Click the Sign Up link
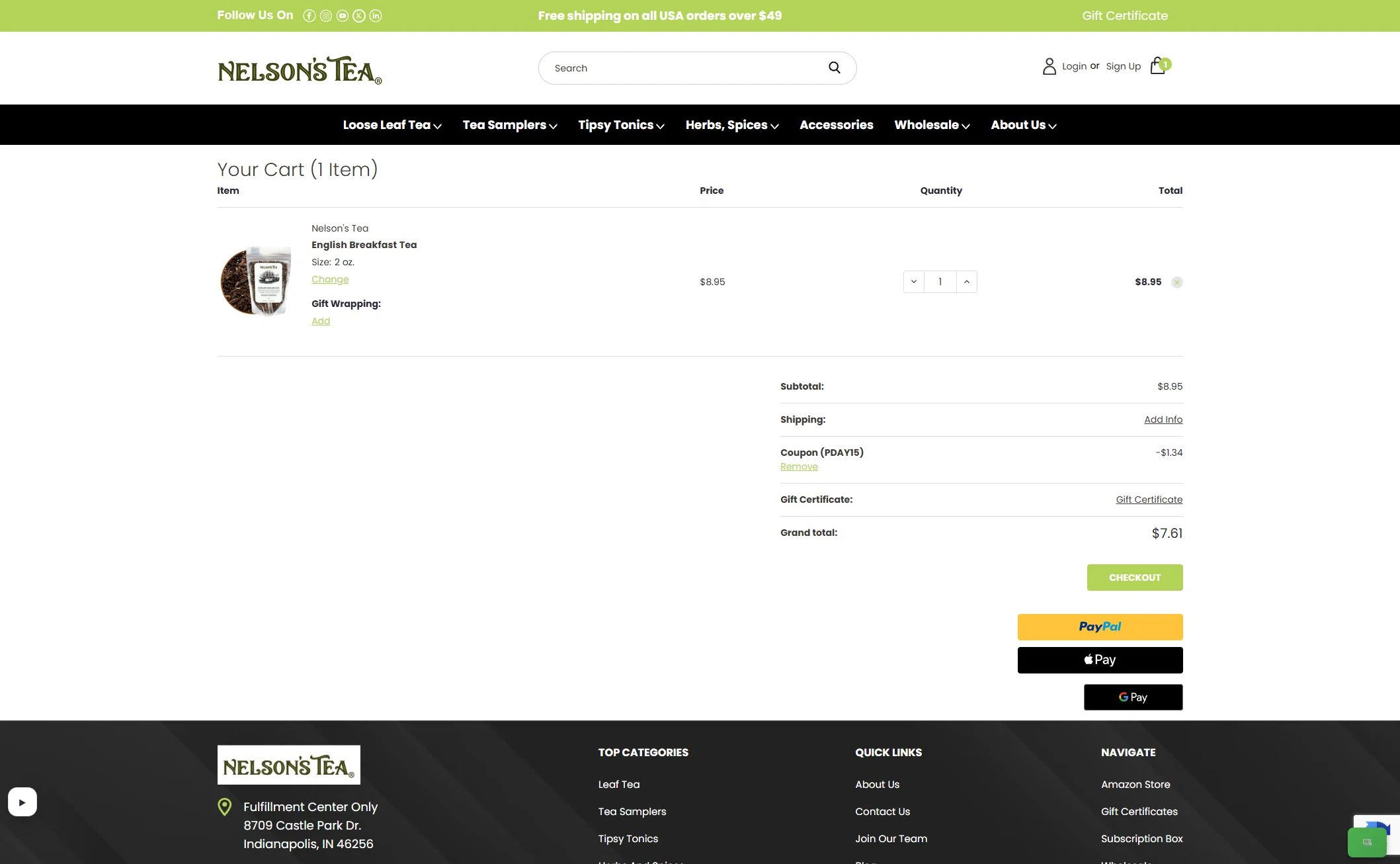Screen dimensions: 1400x864 tap(1124, 66)
